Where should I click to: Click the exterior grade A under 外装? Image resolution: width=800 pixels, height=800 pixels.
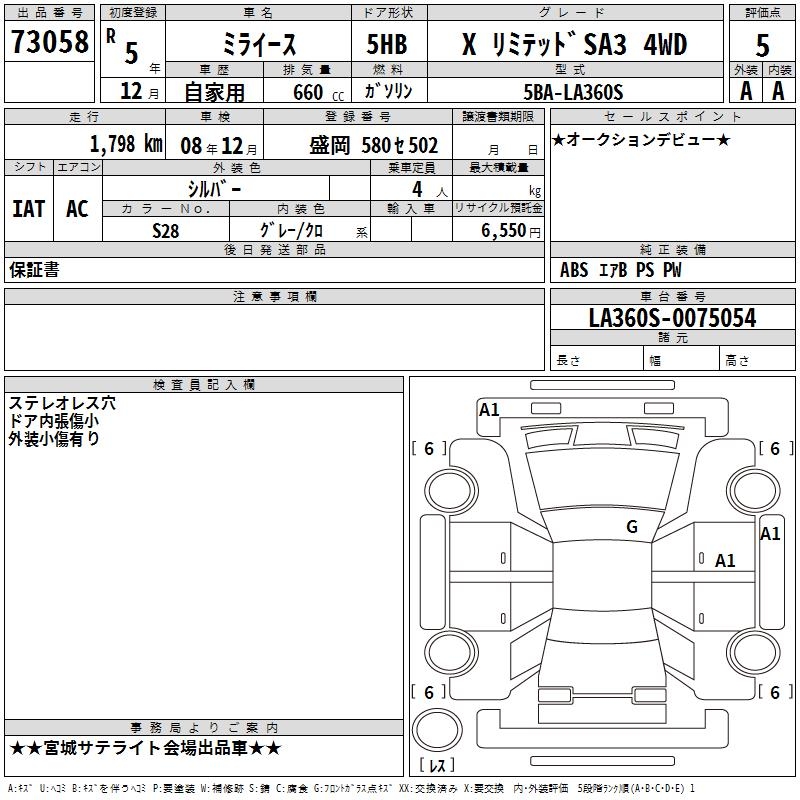click(746, 91)
